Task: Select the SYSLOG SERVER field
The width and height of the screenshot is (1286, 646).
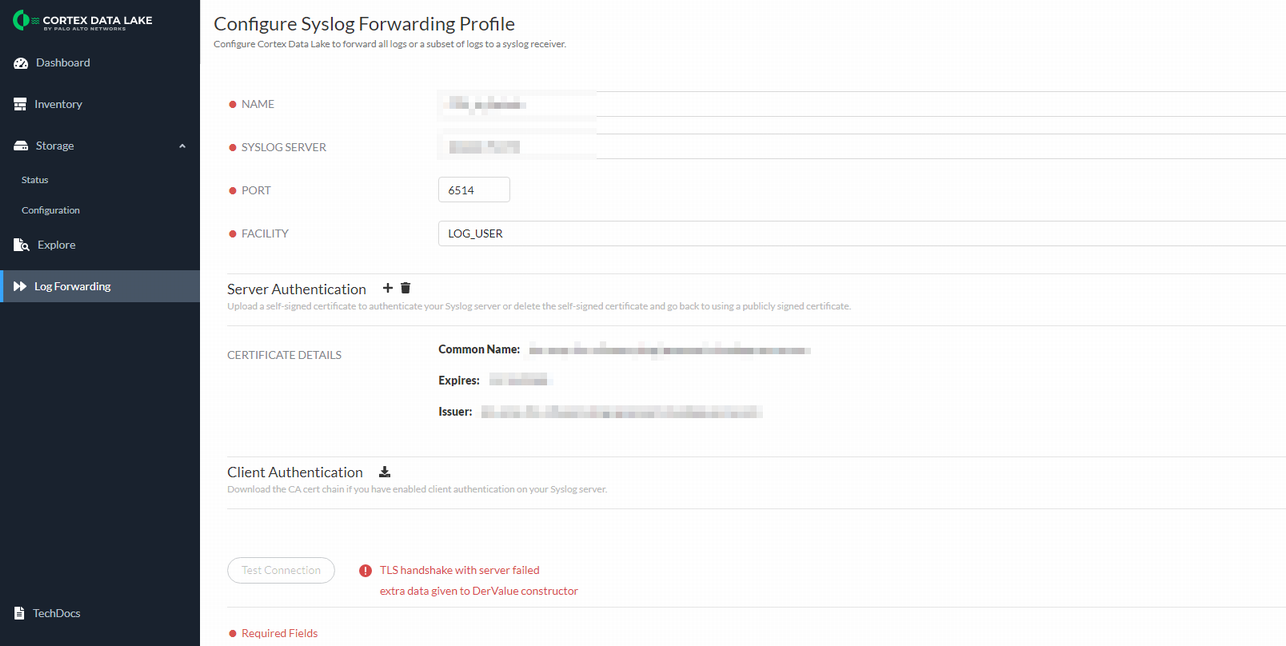Action: click(x=860, y=147)
